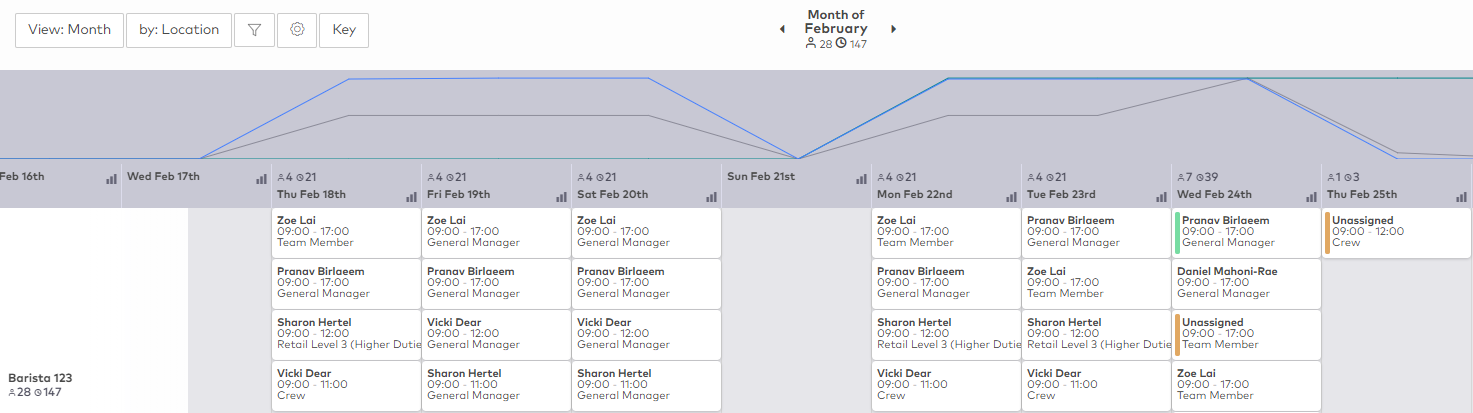Select Zoe Lai's shift on Thu Feb 18th
Image resolution: width=1473 pixels, height=413 pixels.
346,232
